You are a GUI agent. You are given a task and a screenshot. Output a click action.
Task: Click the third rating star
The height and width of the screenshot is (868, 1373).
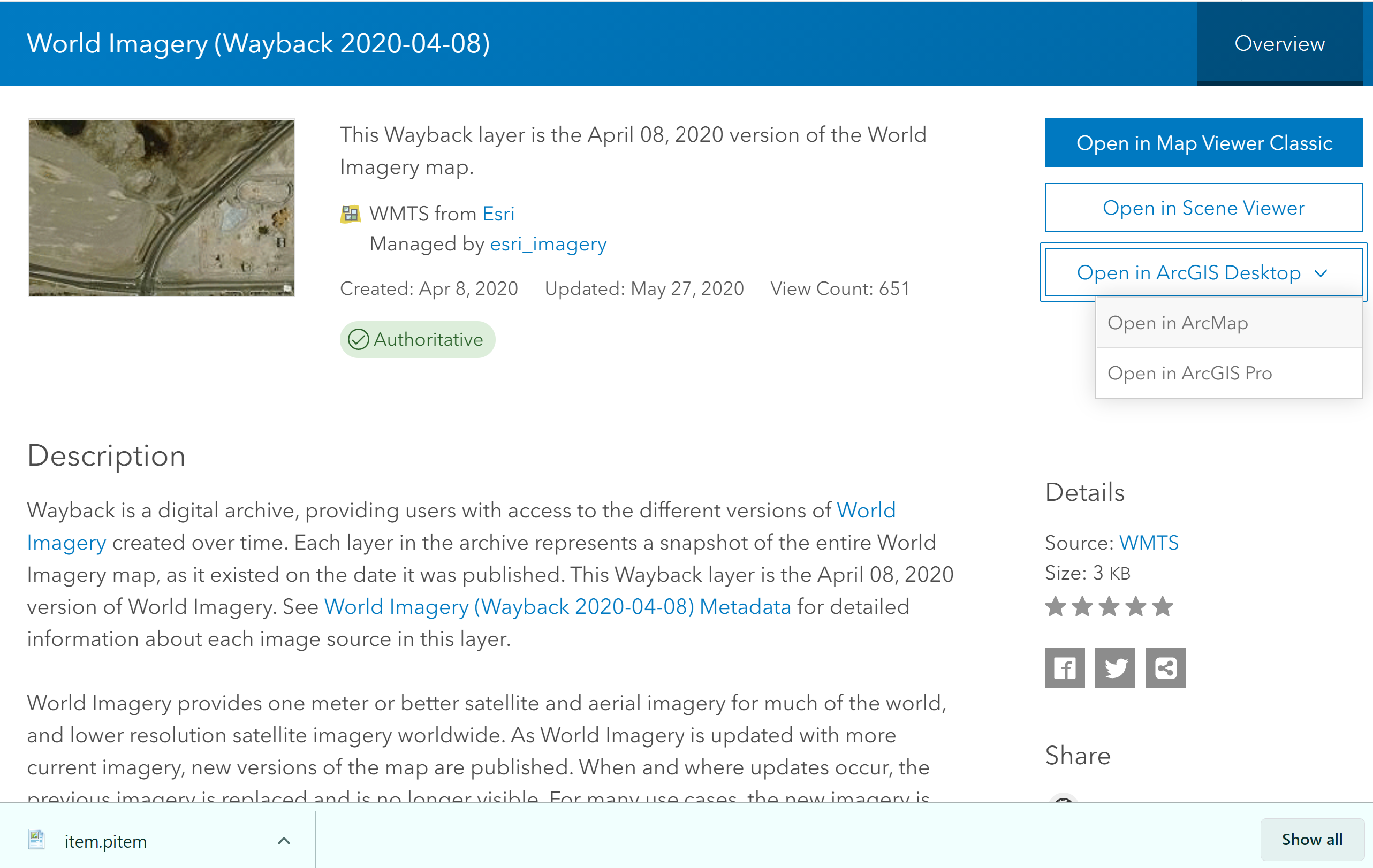[1109, 606]
